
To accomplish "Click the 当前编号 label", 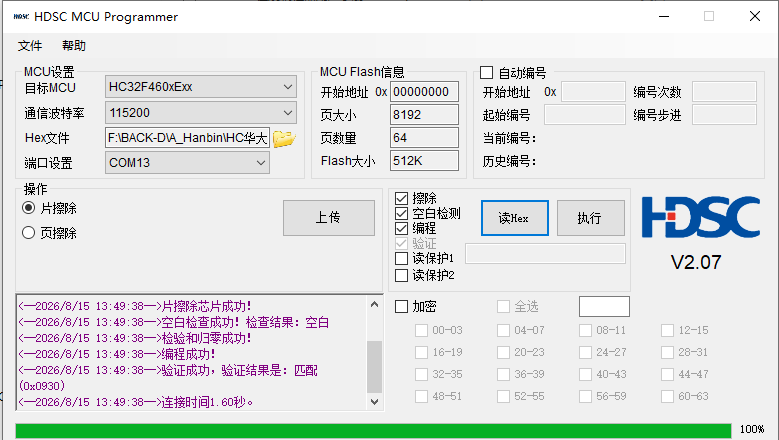I will click(x=509, y=138).
